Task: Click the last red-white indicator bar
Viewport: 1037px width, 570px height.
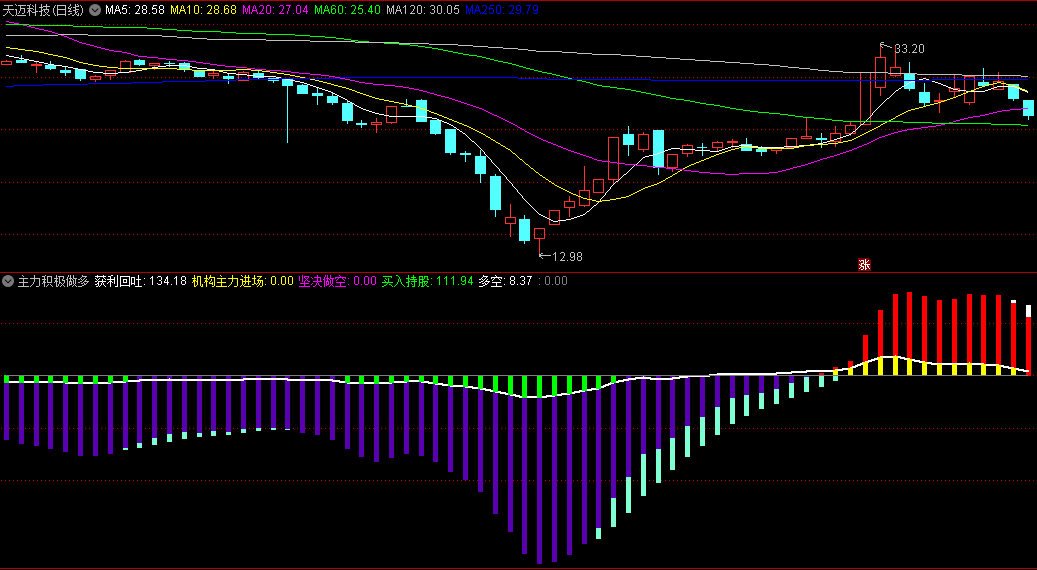Action: pyautogui.click(x=1028, y=339)
